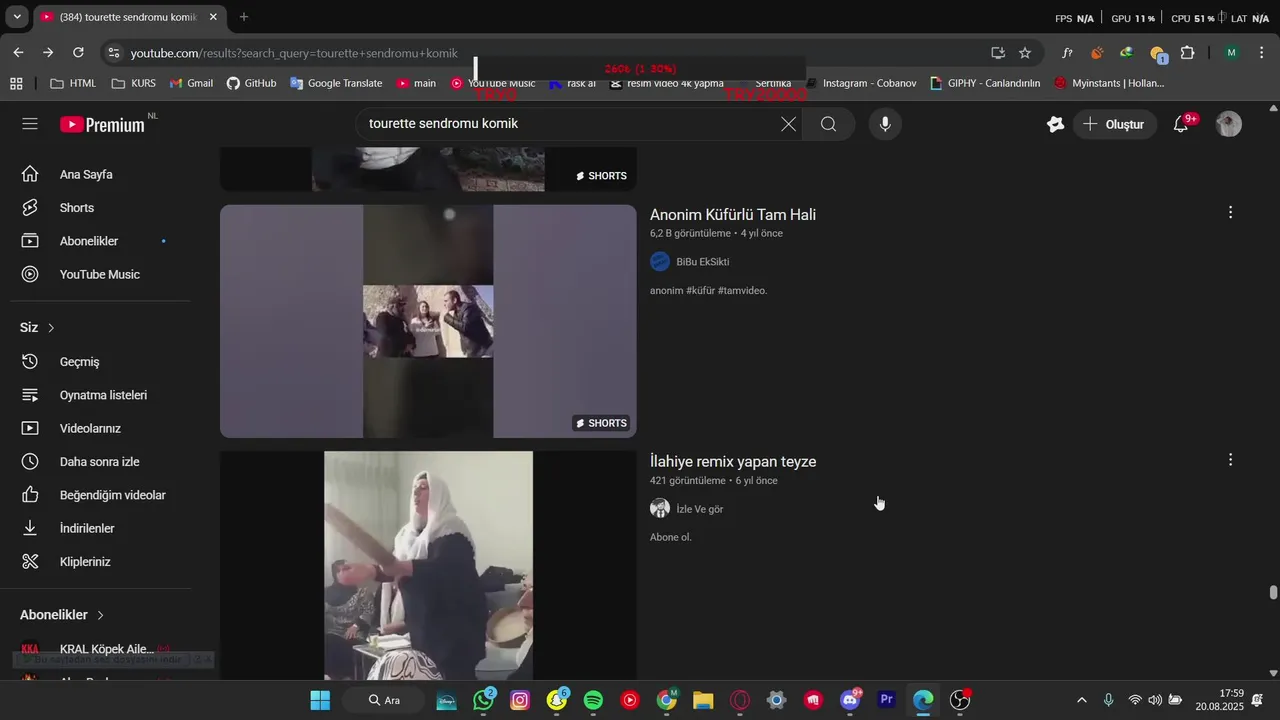The image size is (1280, 720).
Task: Open the Chrome extensions puzzle icon
Action: 1188,53
